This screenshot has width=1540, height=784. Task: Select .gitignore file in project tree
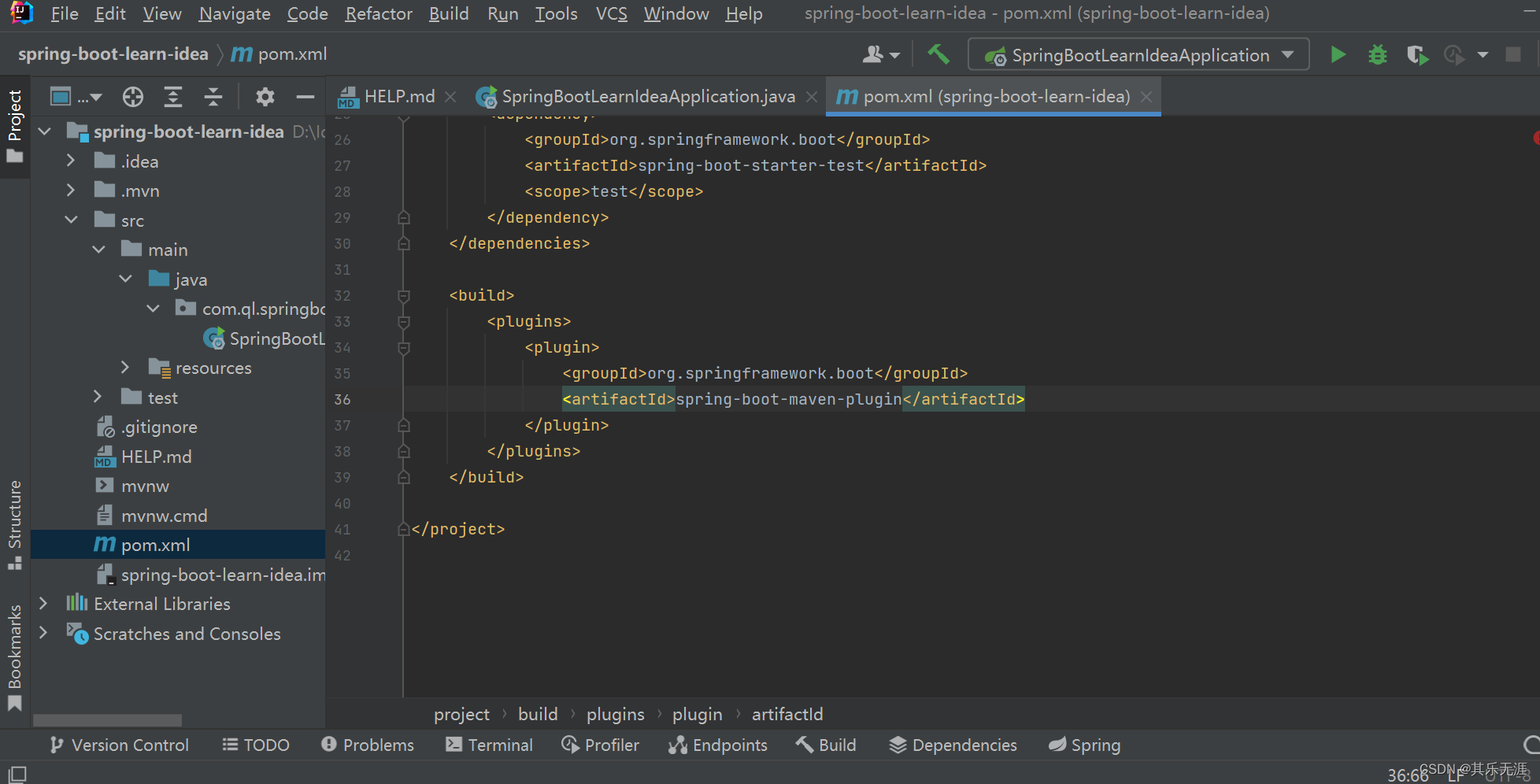(146, 427)
